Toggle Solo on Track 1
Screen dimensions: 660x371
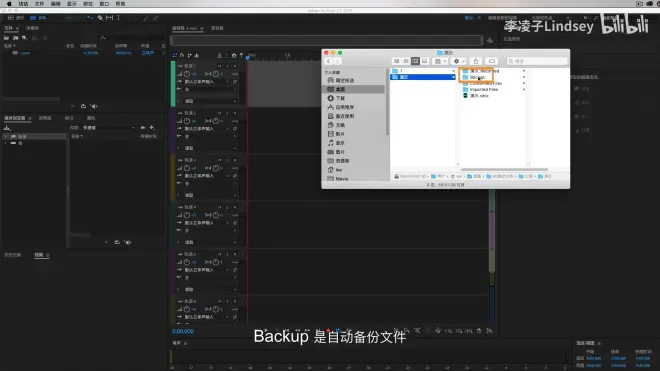227,66
